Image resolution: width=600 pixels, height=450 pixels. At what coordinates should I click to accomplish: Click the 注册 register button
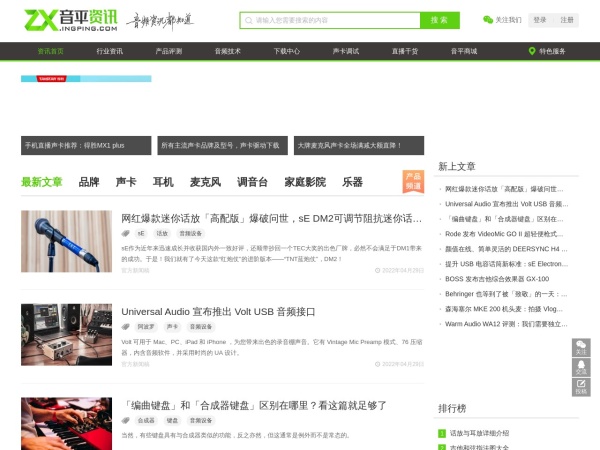point(567,20)
